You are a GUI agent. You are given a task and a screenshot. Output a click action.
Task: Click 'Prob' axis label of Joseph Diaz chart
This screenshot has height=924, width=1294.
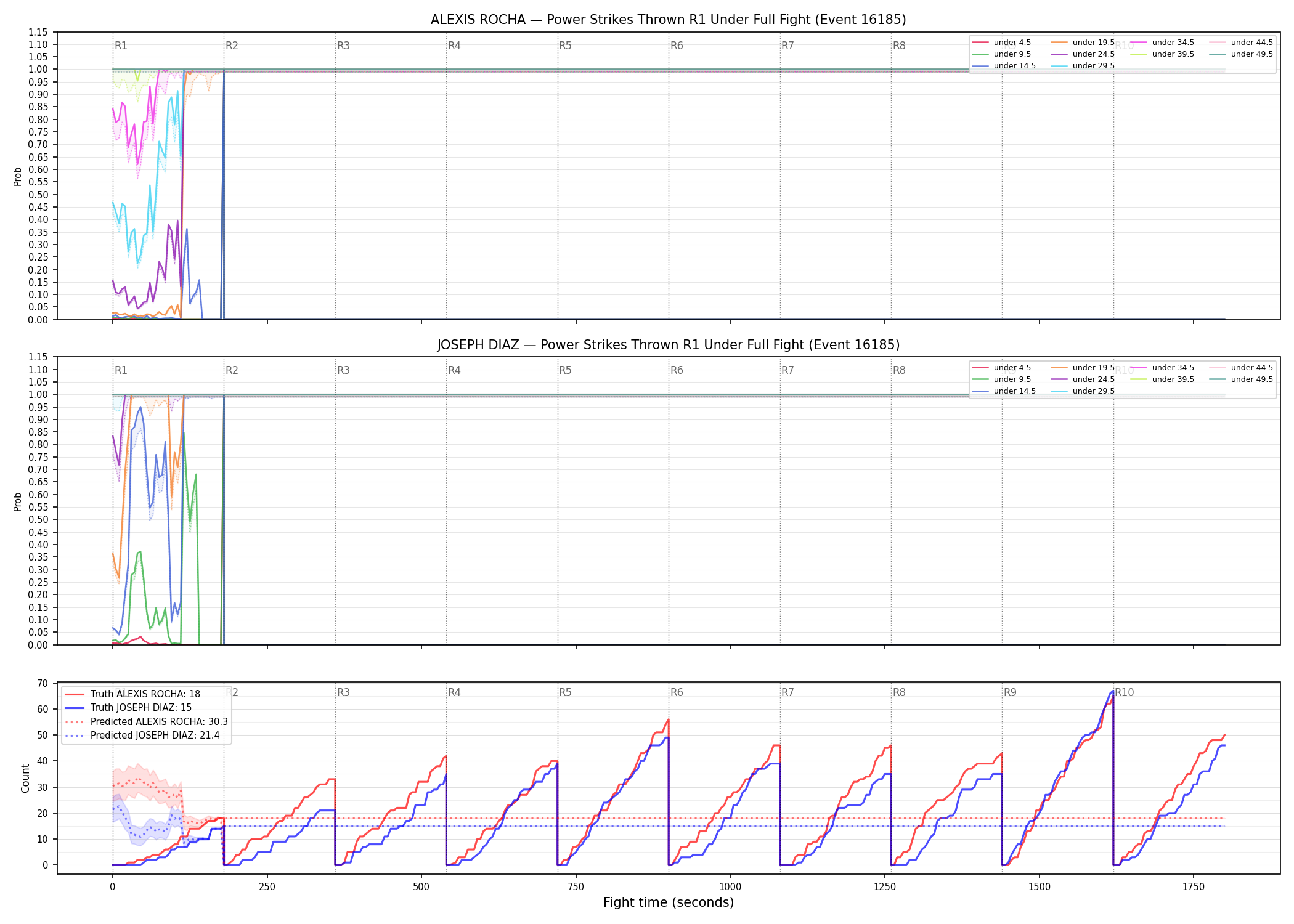18,501
